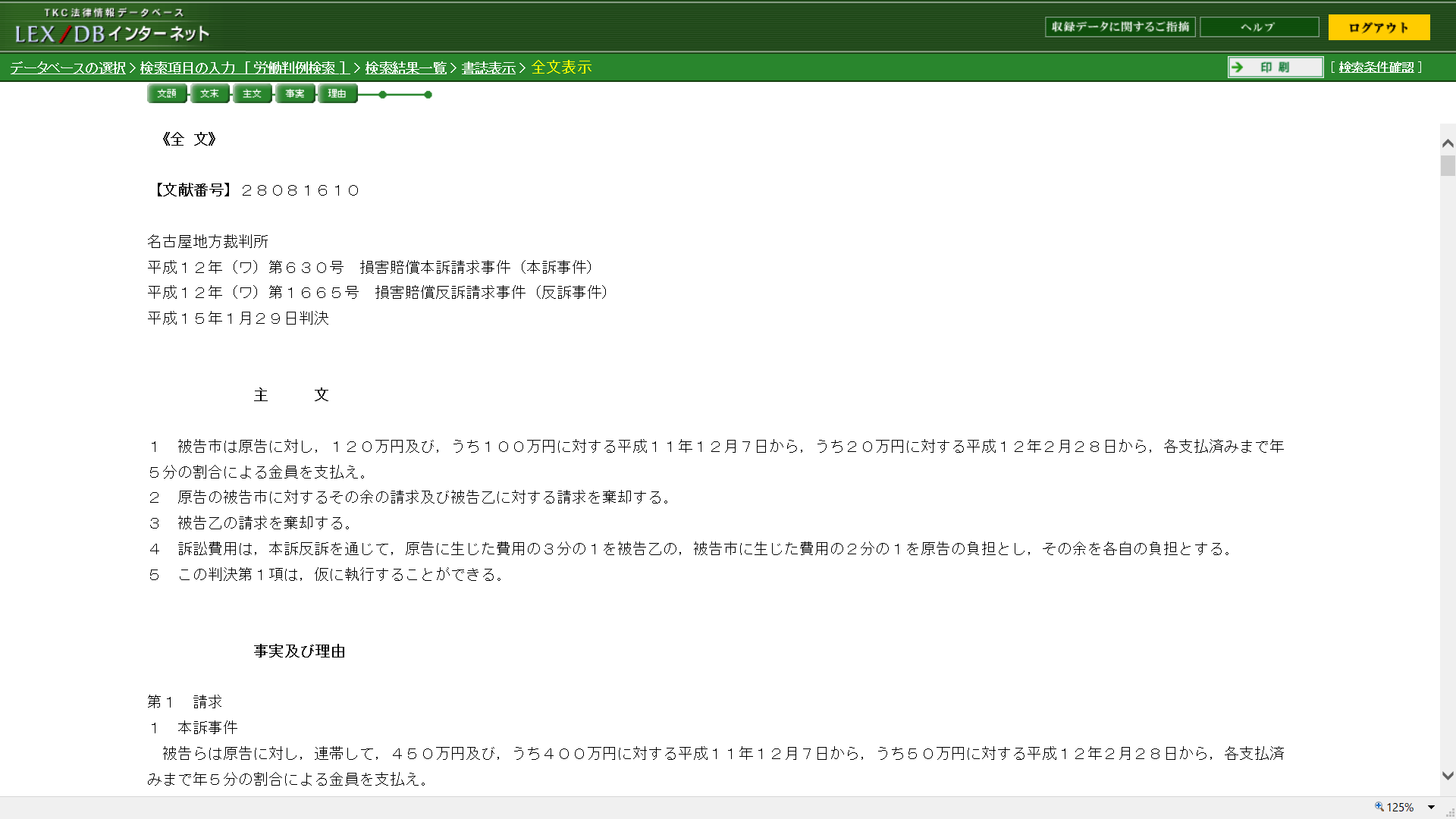Image resolution: width=1456 pixels, height=819 pixels.
Task: Jump to 事実 section
Action: coord(294,94)
